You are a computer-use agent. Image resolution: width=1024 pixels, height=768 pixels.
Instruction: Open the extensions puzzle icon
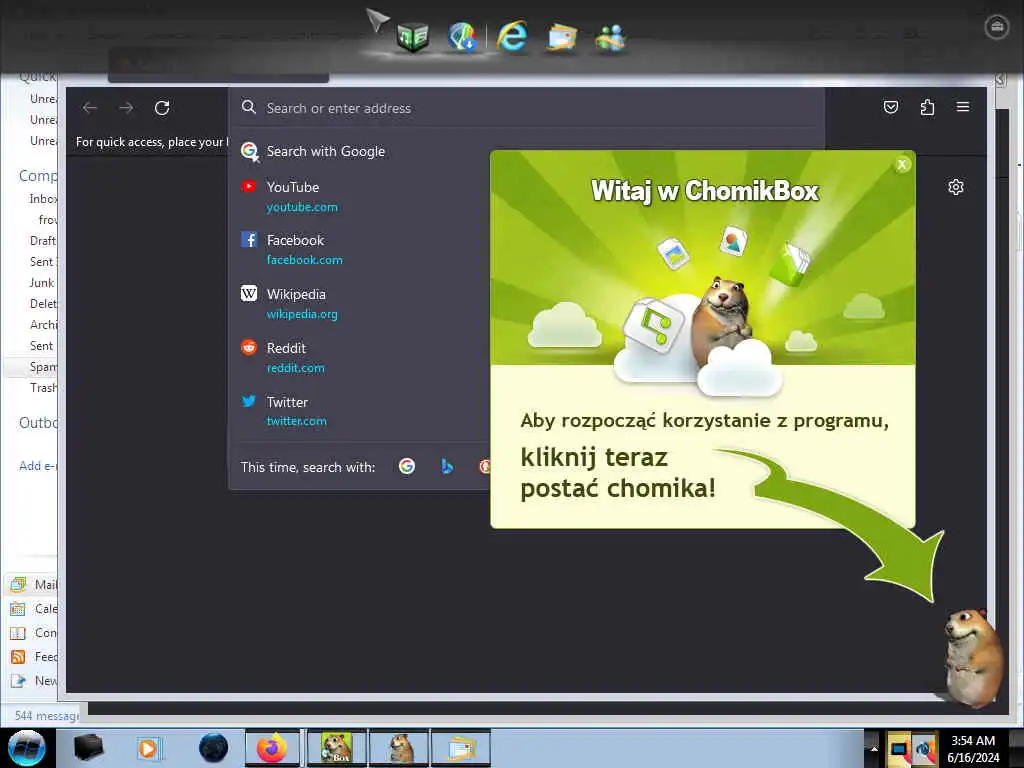click(x=927, y=107)
